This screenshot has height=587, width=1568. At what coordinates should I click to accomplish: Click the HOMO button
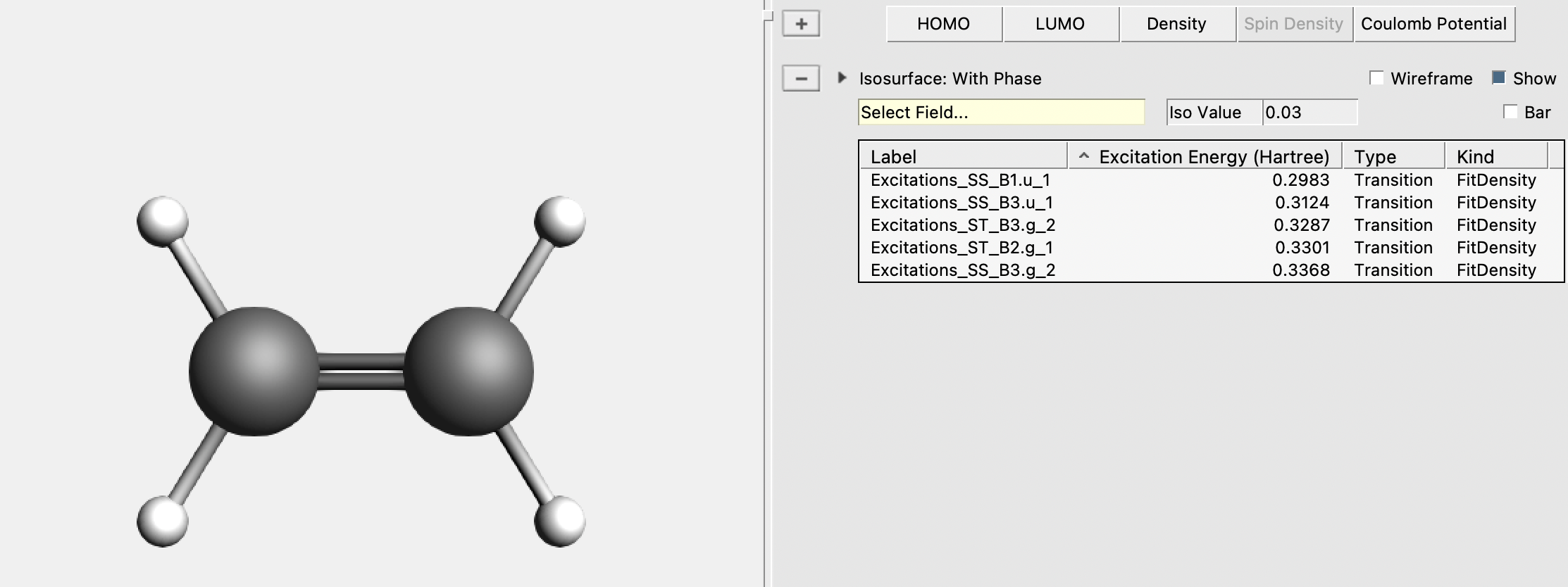(943, 24)
